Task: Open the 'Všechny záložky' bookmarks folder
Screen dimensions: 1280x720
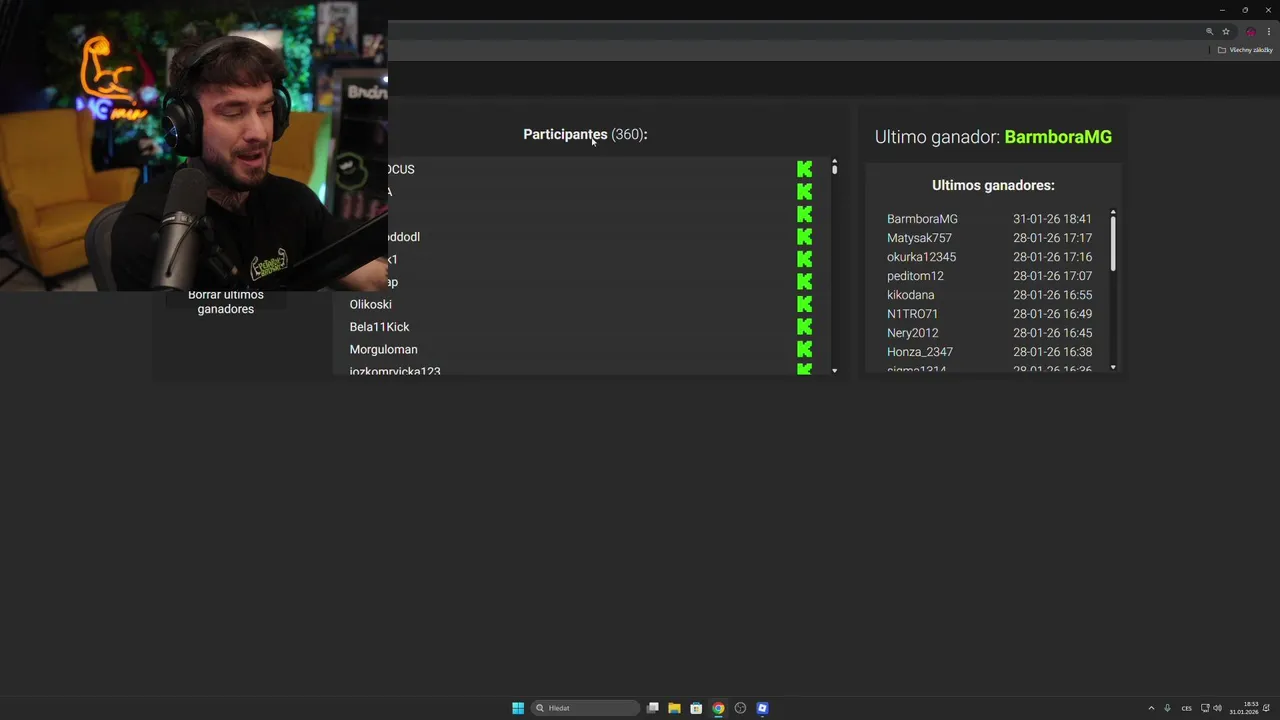Action: (x=1245, y=50)
